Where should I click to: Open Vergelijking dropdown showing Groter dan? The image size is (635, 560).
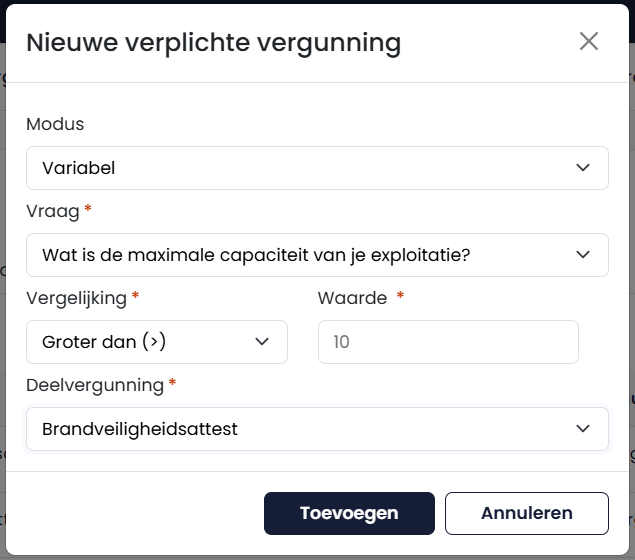(x=157, y=342)
